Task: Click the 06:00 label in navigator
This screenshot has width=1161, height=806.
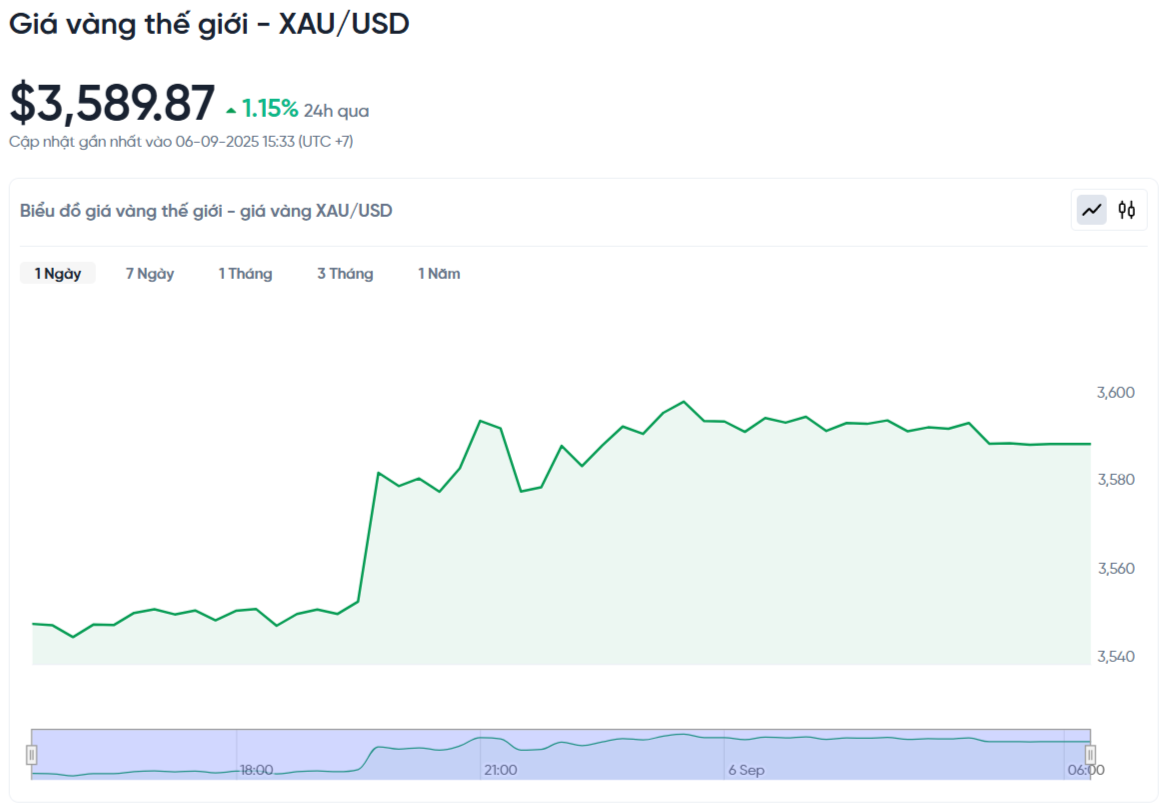Action: (1085, 770)
